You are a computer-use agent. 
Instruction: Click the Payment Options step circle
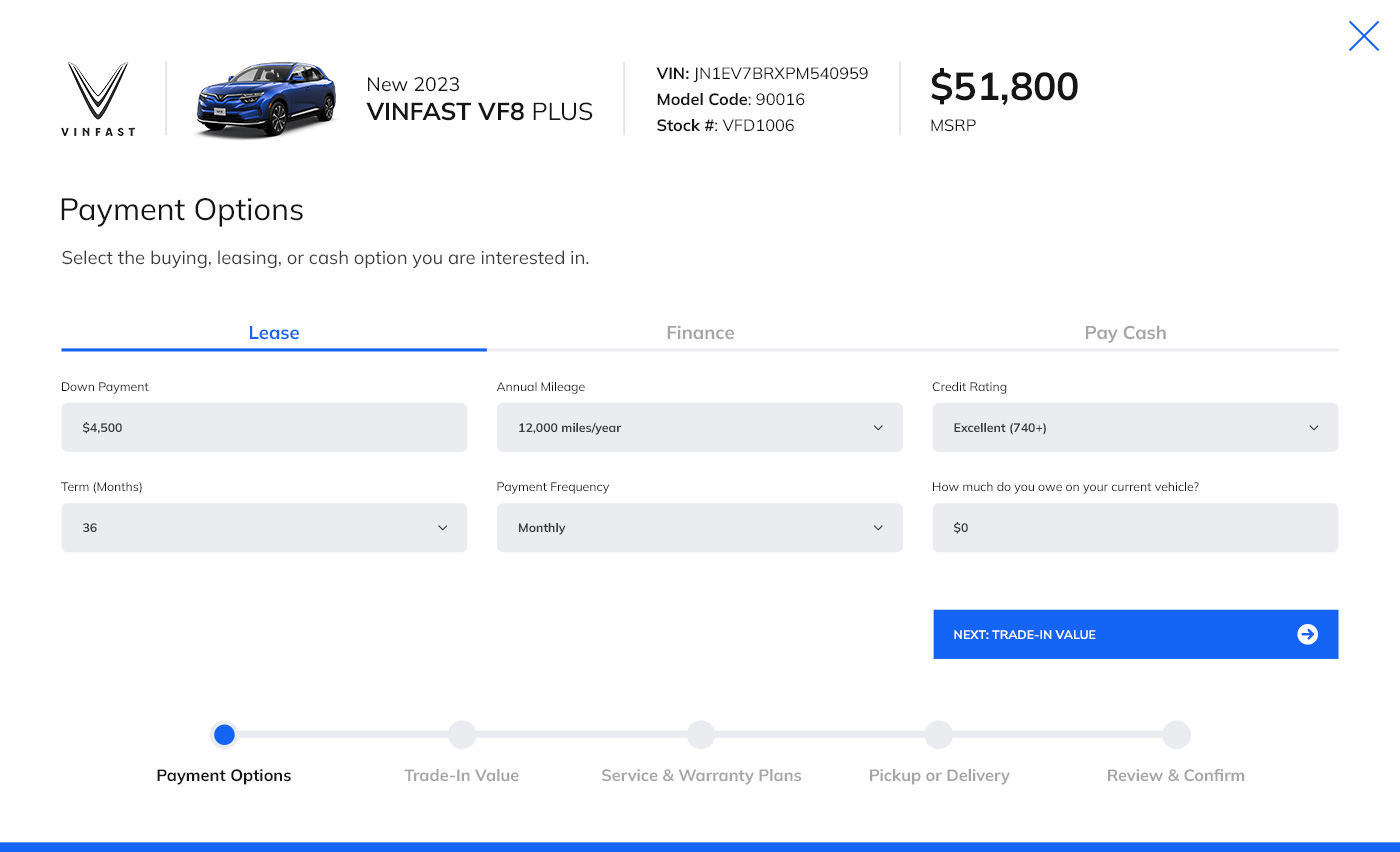point(224,735)
